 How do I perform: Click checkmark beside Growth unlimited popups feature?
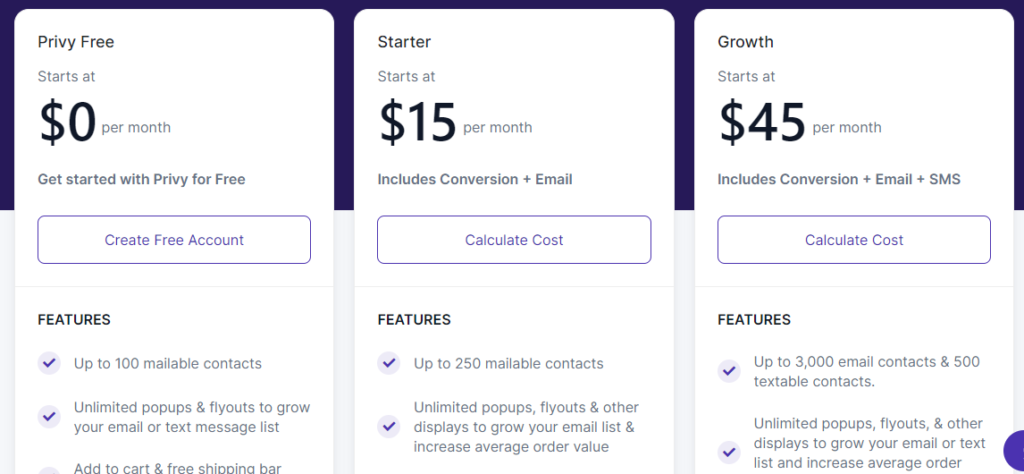tap(729, 452)
